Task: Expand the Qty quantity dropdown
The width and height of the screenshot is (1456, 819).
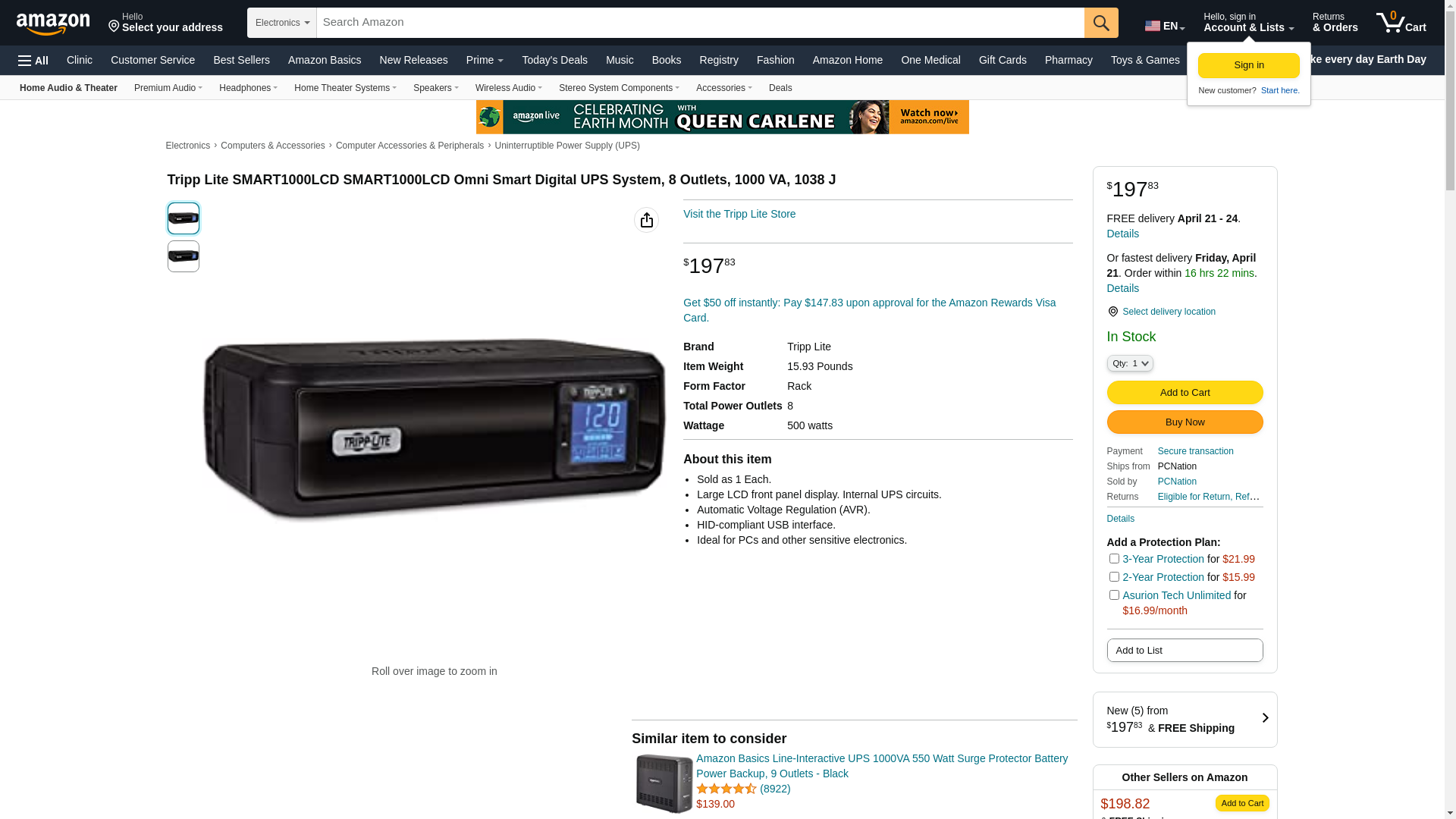Action: (x=1130, y=364)
